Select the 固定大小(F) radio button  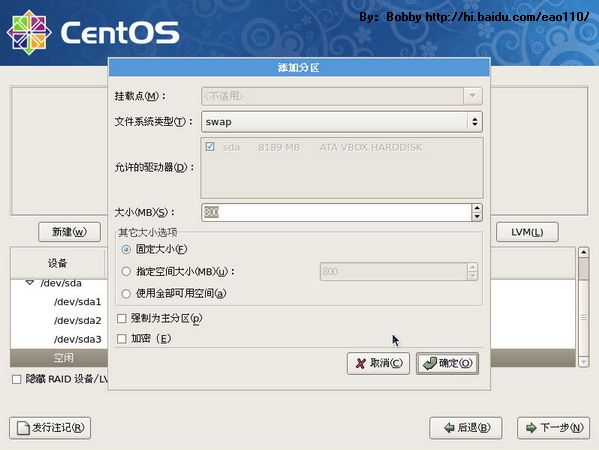(x=126, y=250)
